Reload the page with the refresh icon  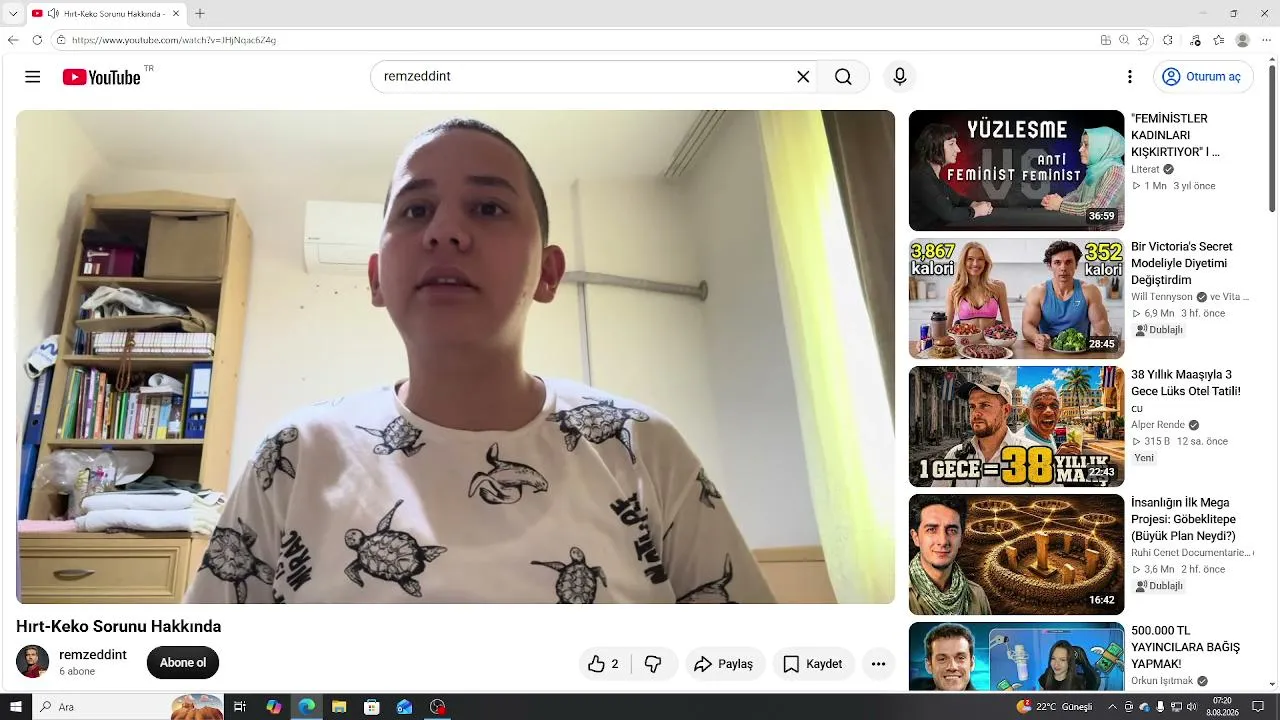point(37,40)
